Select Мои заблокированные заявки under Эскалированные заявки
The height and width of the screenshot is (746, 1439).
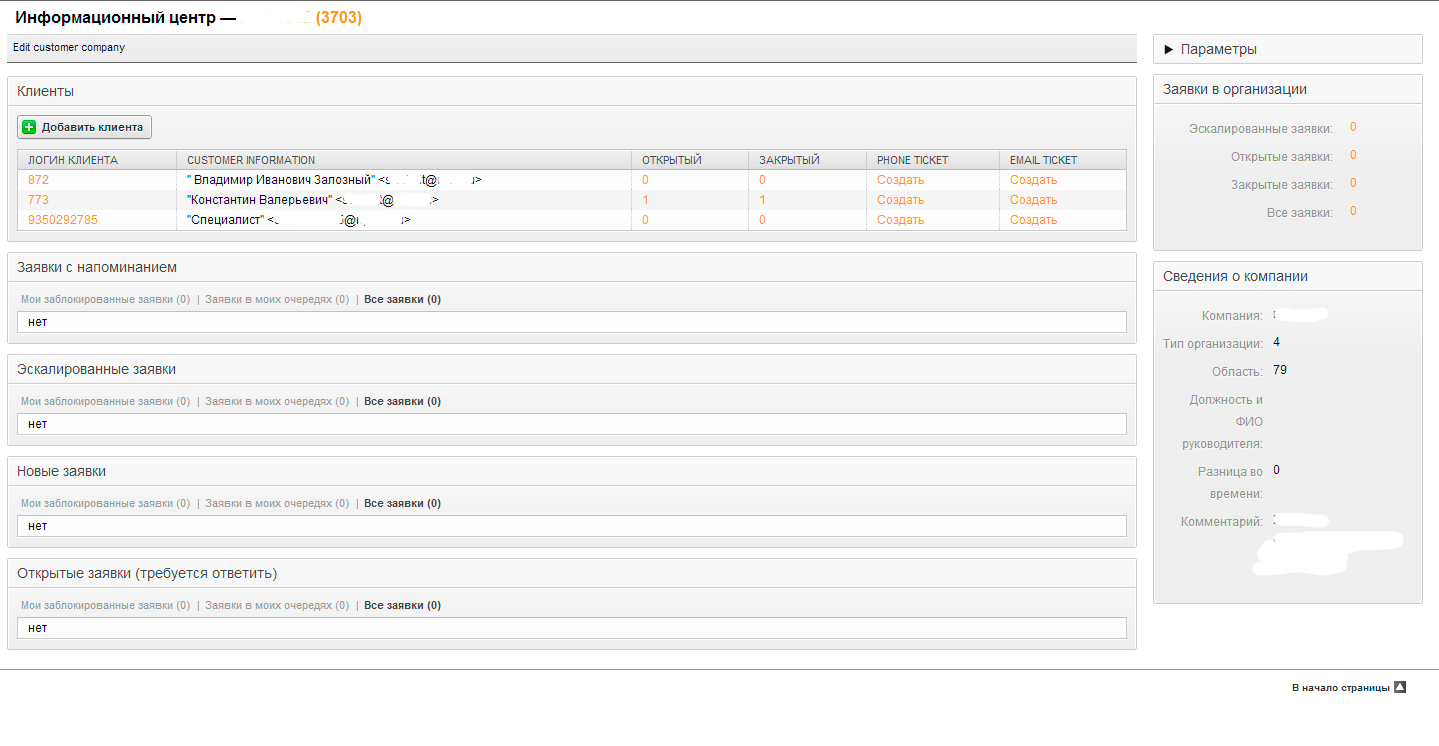point(105,401)
